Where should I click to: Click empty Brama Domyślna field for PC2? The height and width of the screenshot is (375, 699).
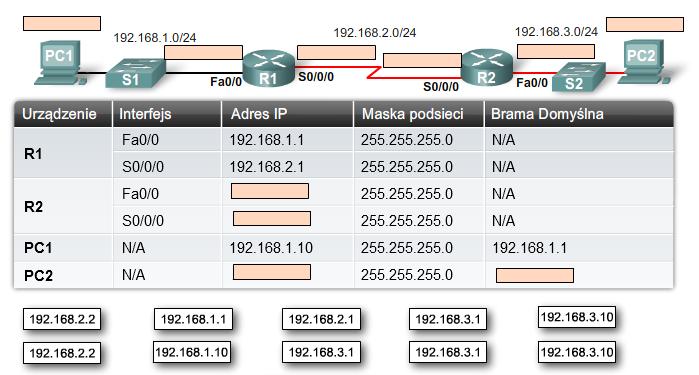[x=535, y=275]
